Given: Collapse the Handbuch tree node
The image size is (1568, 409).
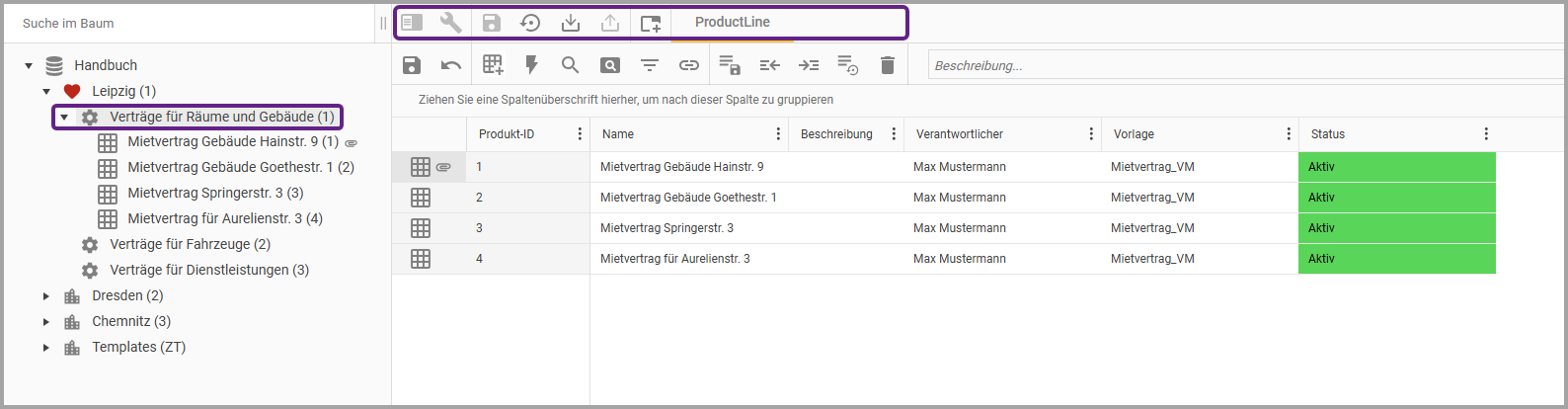Looking at the screenshot, I should coord(29,66).
